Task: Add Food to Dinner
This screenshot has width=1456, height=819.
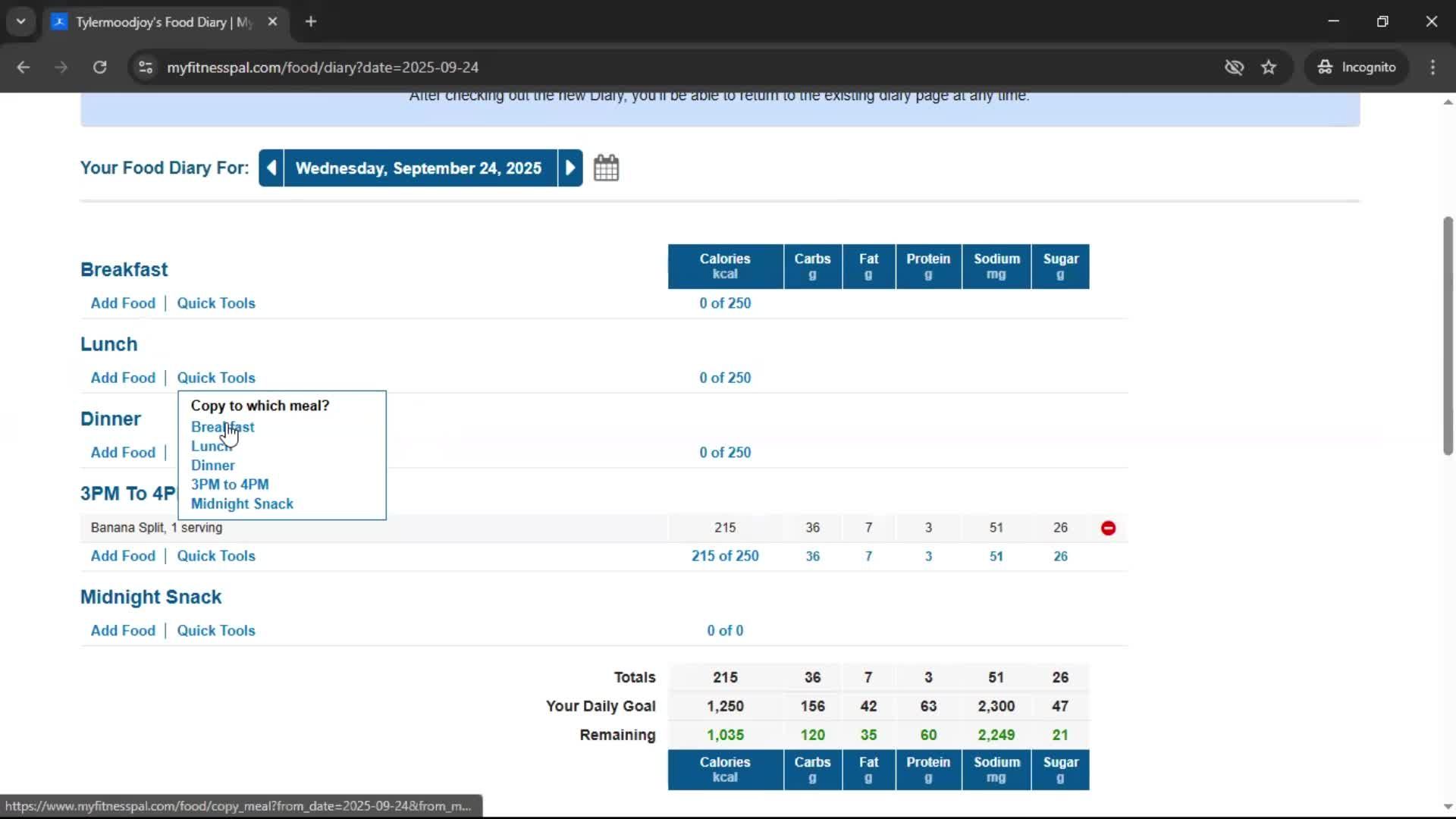Action: [123, 452]
